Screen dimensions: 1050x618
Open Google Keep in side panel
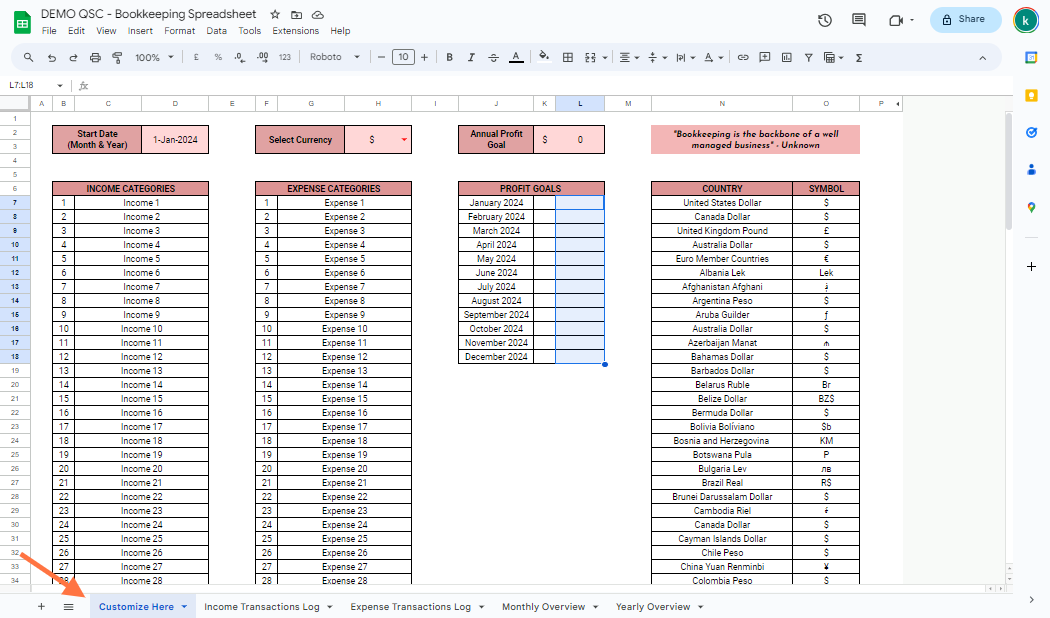(1031, 96)
